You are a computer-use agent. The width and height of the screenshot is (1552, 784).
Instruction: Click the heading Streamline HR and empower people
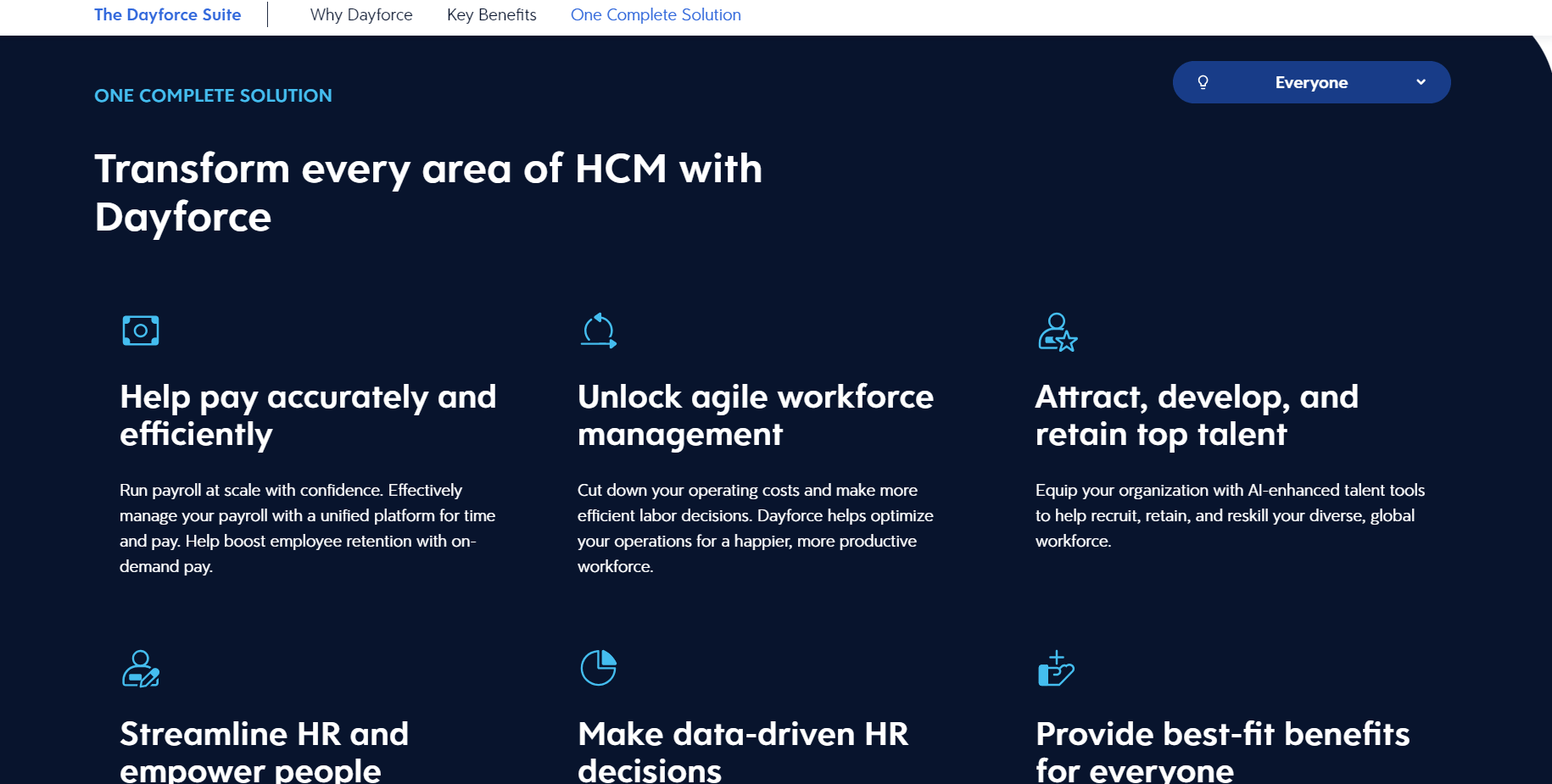pos(264,751)
